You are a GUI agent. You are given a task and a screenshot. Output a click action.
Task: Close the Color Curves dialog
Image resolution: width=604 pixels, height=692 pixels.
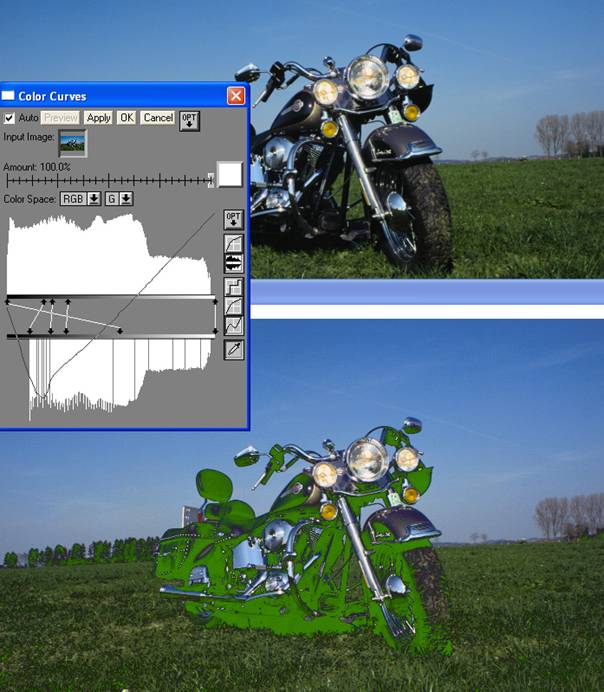236,96
